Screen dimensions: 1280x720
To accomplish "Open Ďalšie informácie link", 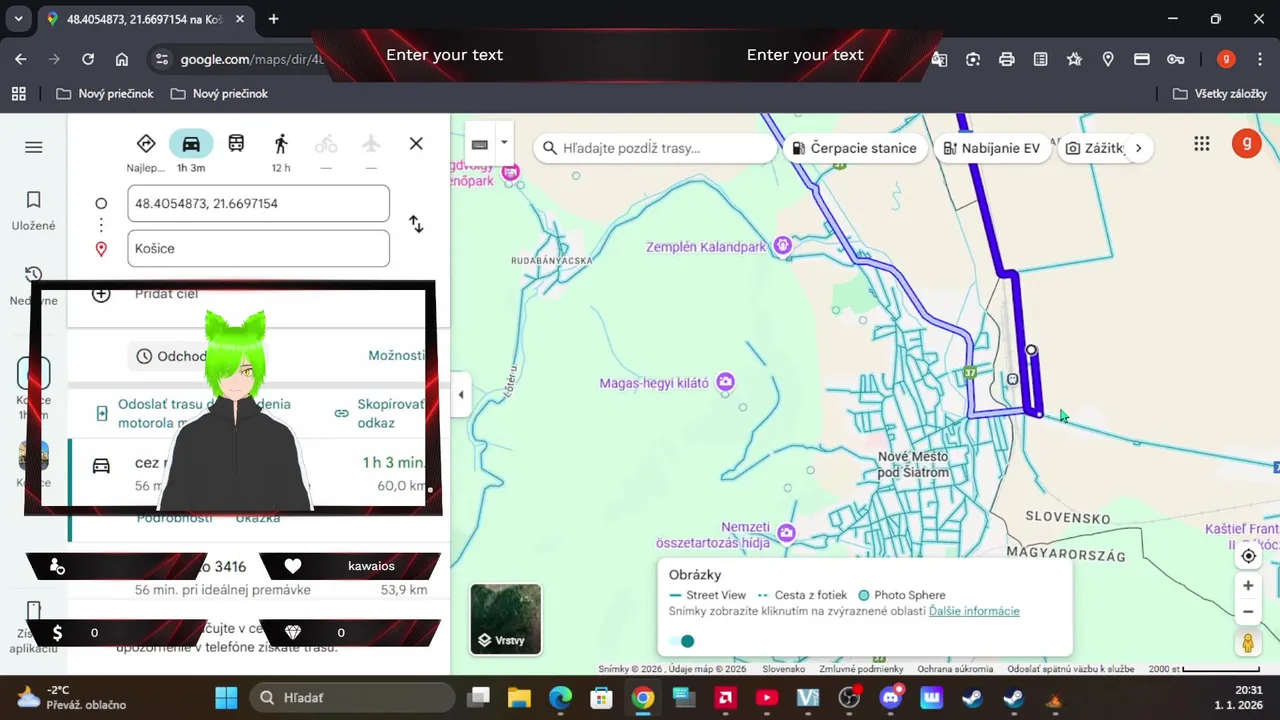I will (974, 611).
